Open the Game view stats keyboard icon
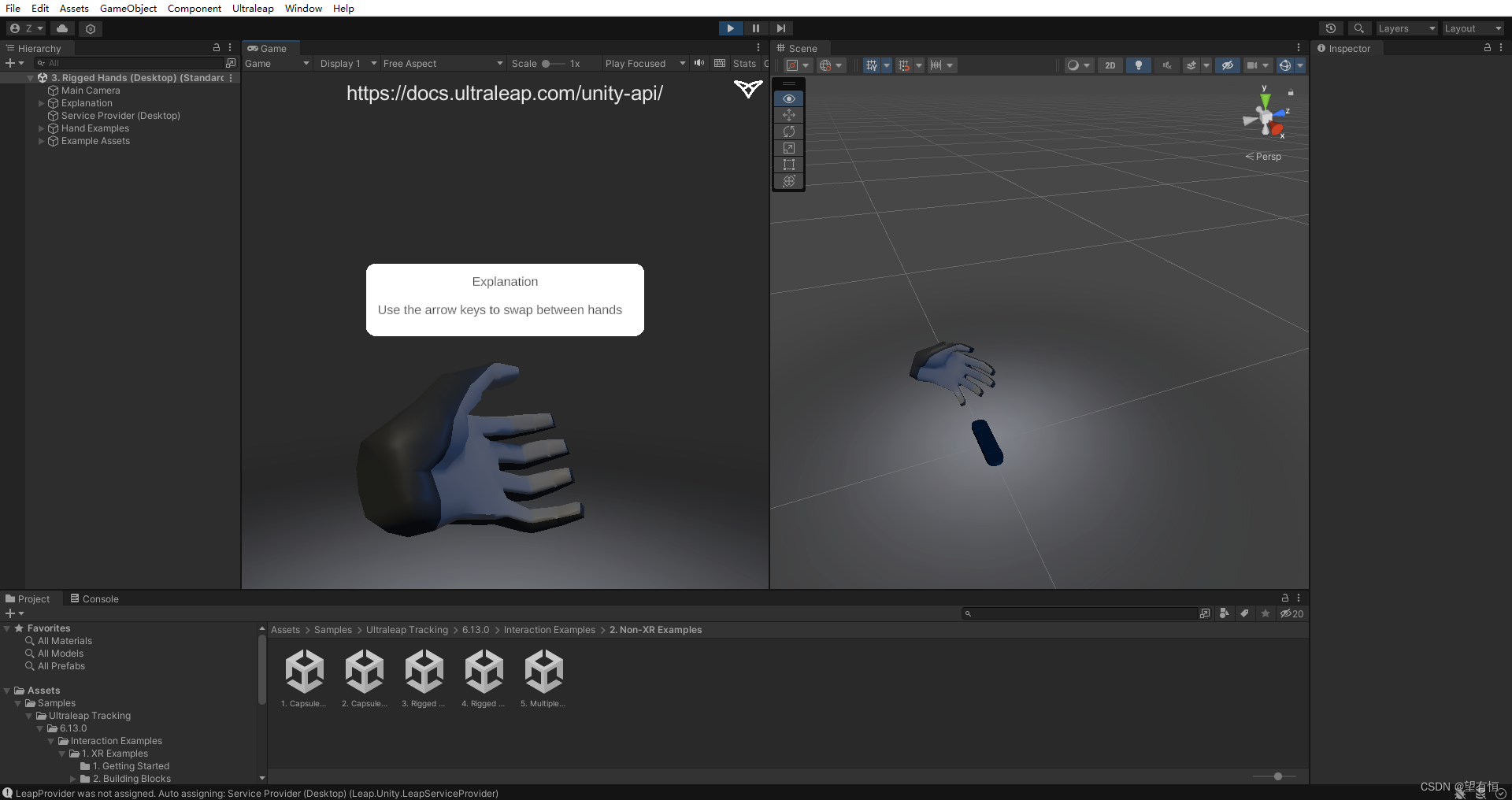This screenshot has height=800, width=1512. pyautogui.click(x=720, y=63)
